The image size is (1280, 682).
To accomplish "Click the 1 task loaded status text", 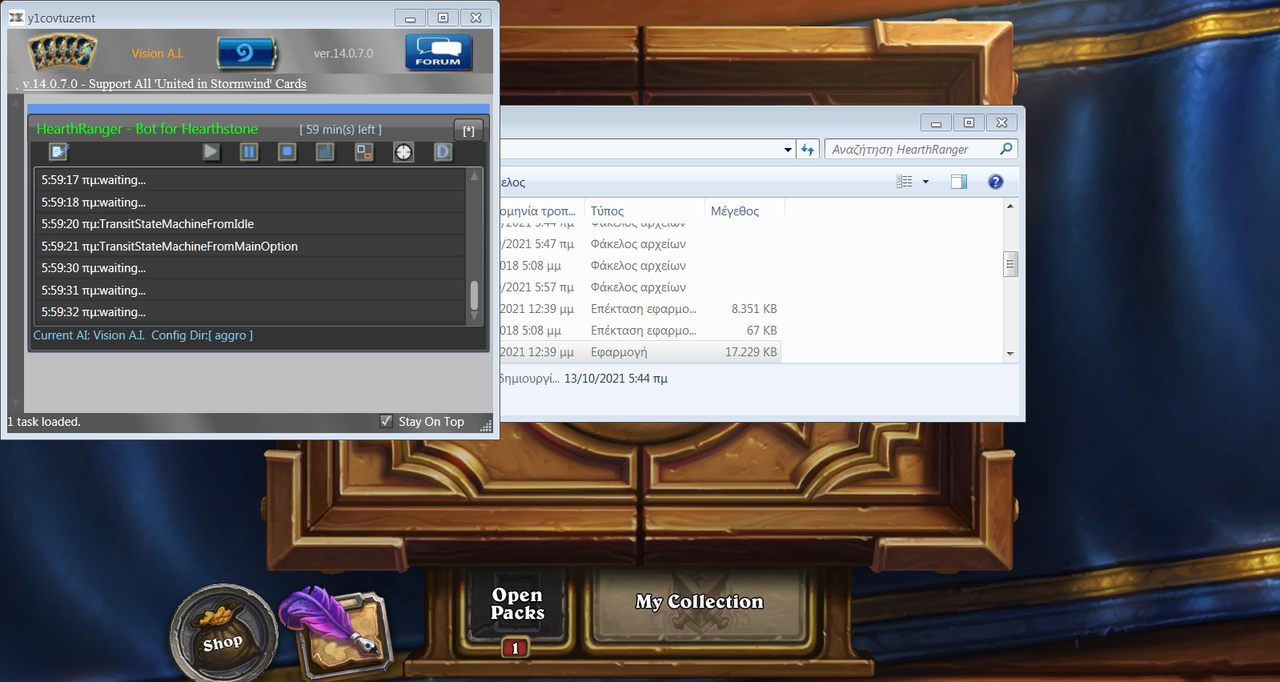I will tap(44, 422).
